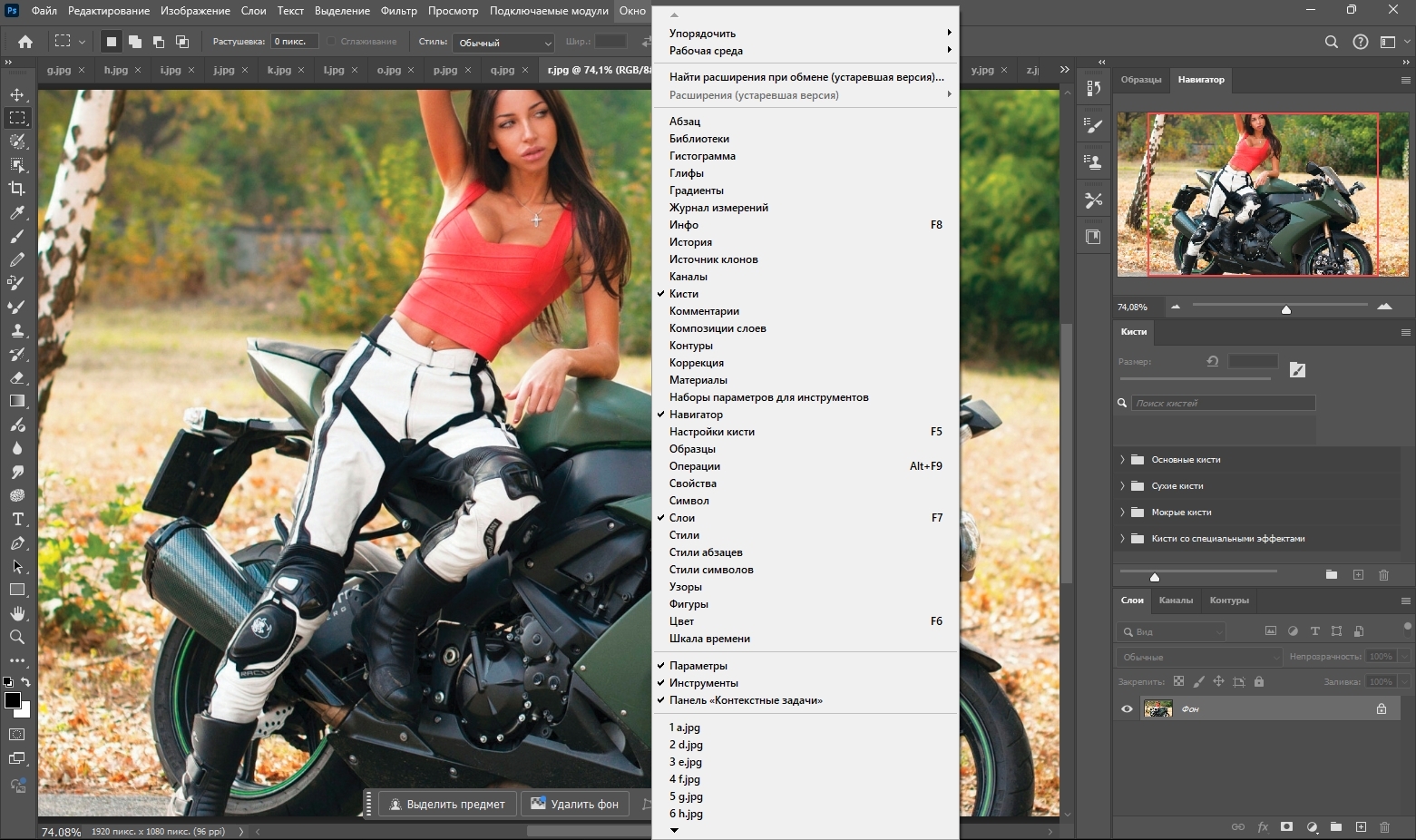
Task: Select the Object Selection tool
Action: point(17,165)
